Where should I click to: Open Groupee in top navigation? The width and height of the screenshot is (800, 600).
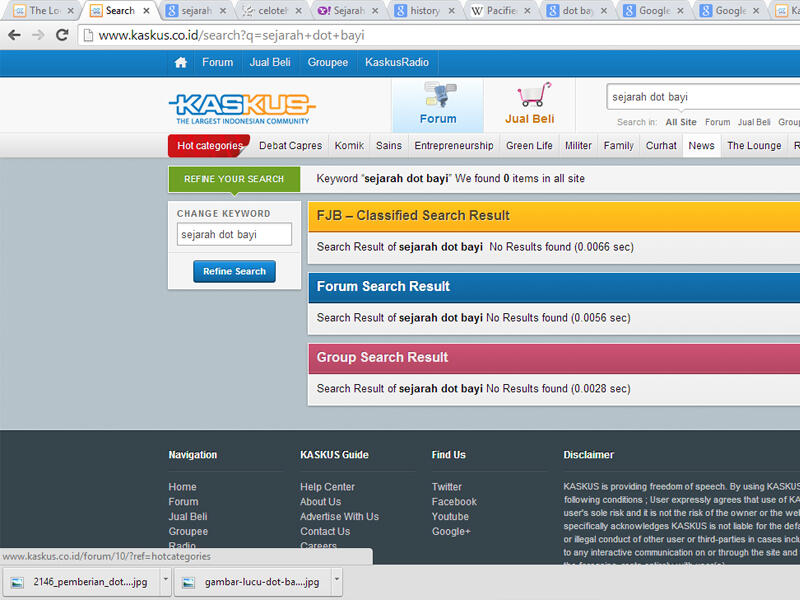coord(328,62)
